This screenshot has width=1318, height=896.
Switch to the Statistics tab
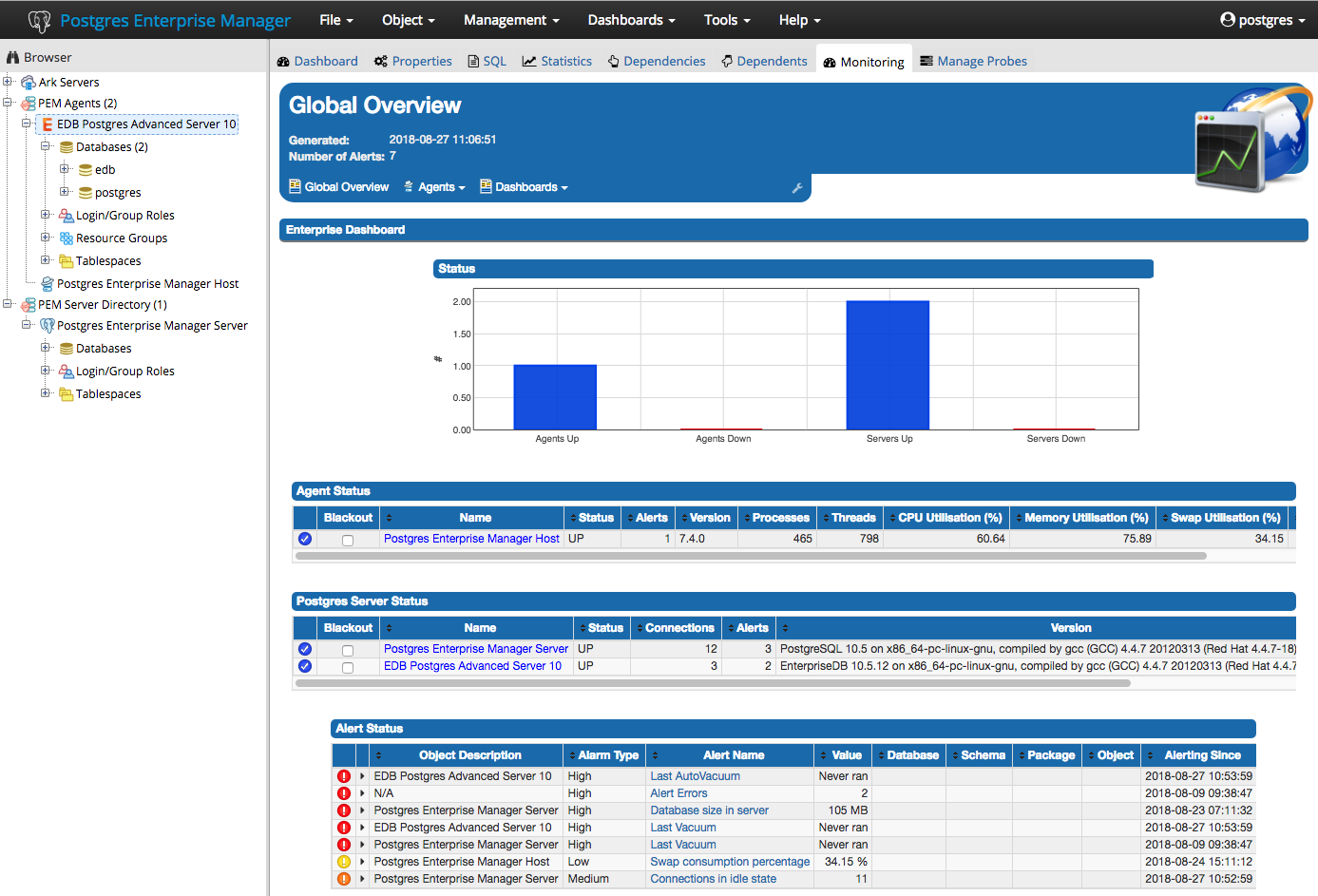(x=557, y=61)
